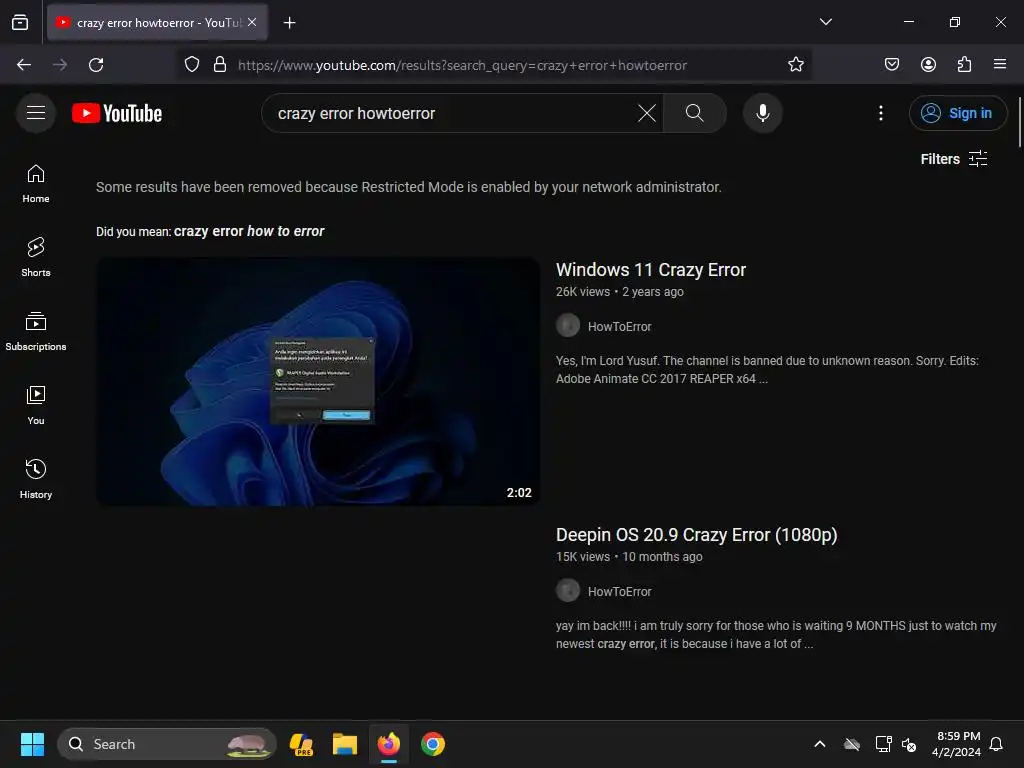Click the address bar URL
The image size is (1024, 768).
coord(462,65)
